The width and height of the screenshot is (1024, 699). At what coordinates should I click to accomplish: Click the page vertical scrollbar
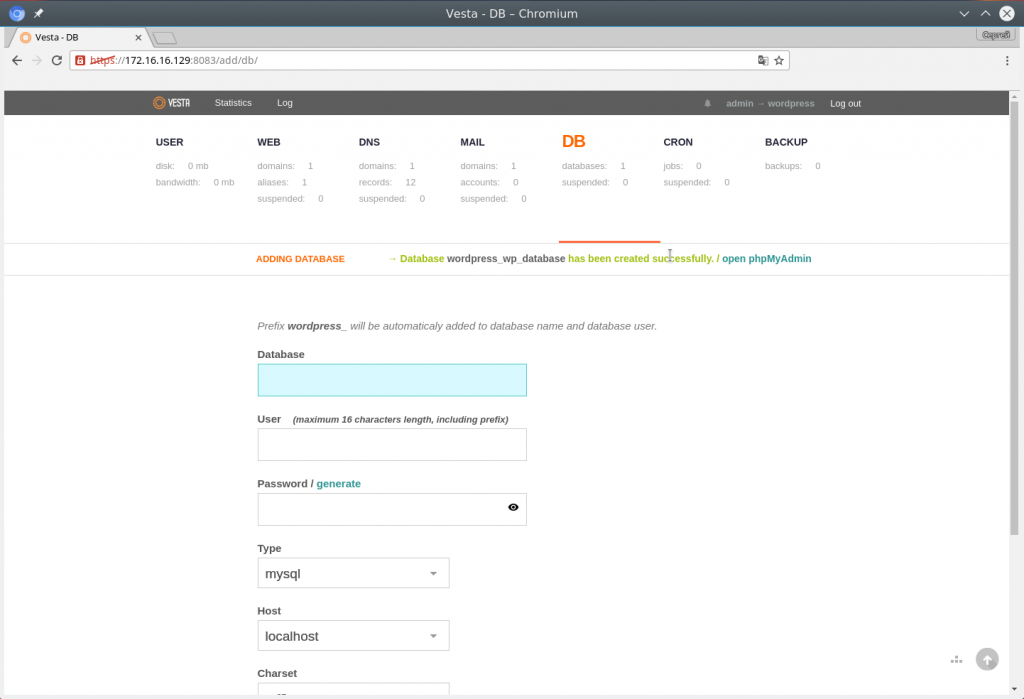[x=1015, y=320]
